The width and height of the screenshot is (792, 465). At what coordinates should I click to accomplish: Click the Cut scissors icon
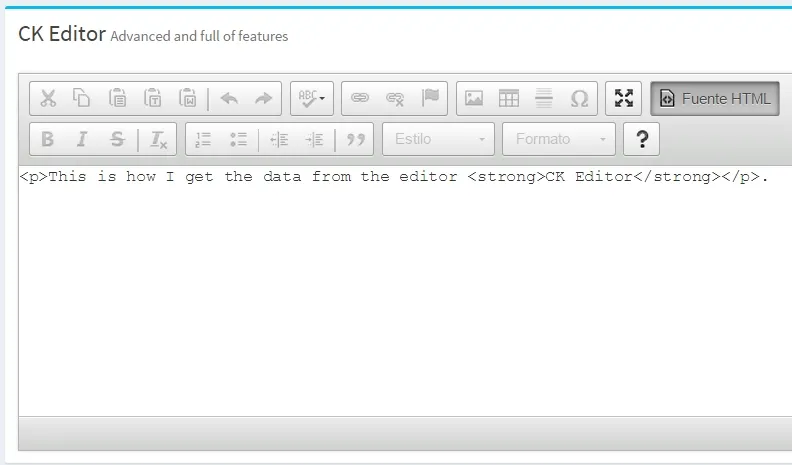pyautogui.click(x=48, y=98)
